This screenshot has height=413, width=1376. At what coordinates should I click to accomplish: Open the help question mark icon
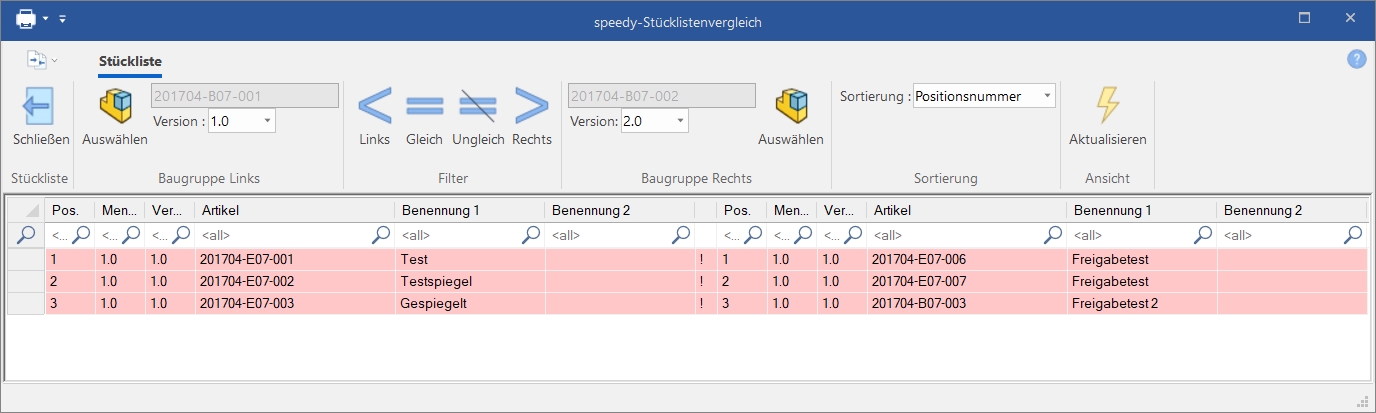tap(1356, 60)
